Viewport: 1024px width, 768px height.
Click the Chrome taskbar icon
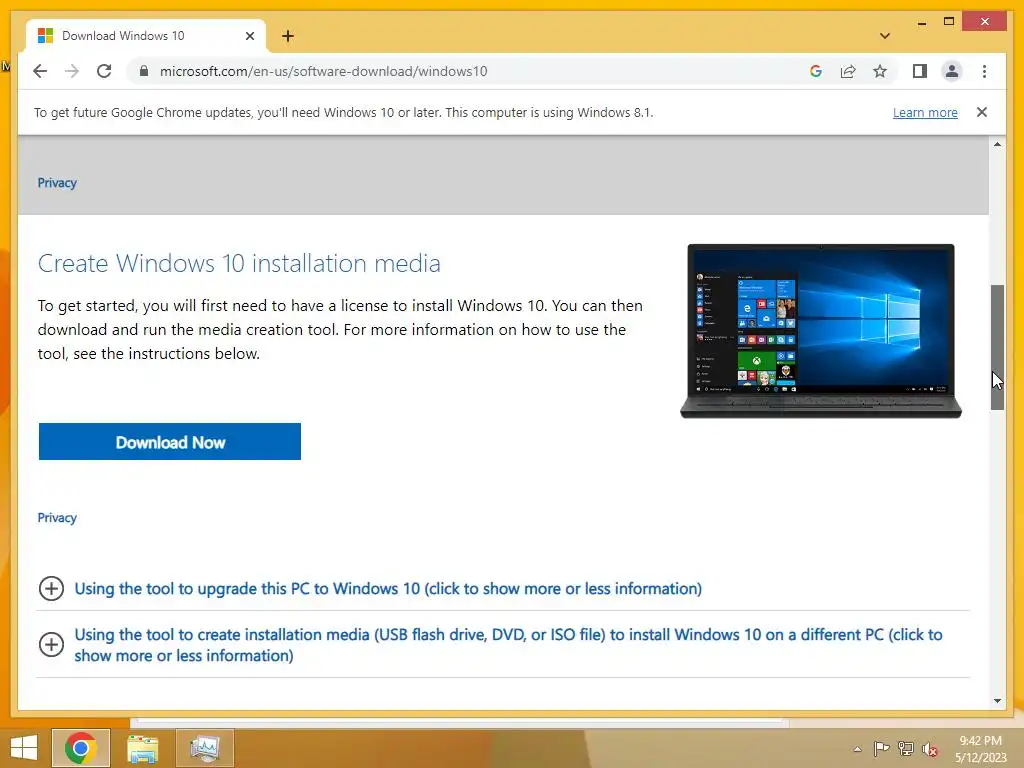click(81, 748)
